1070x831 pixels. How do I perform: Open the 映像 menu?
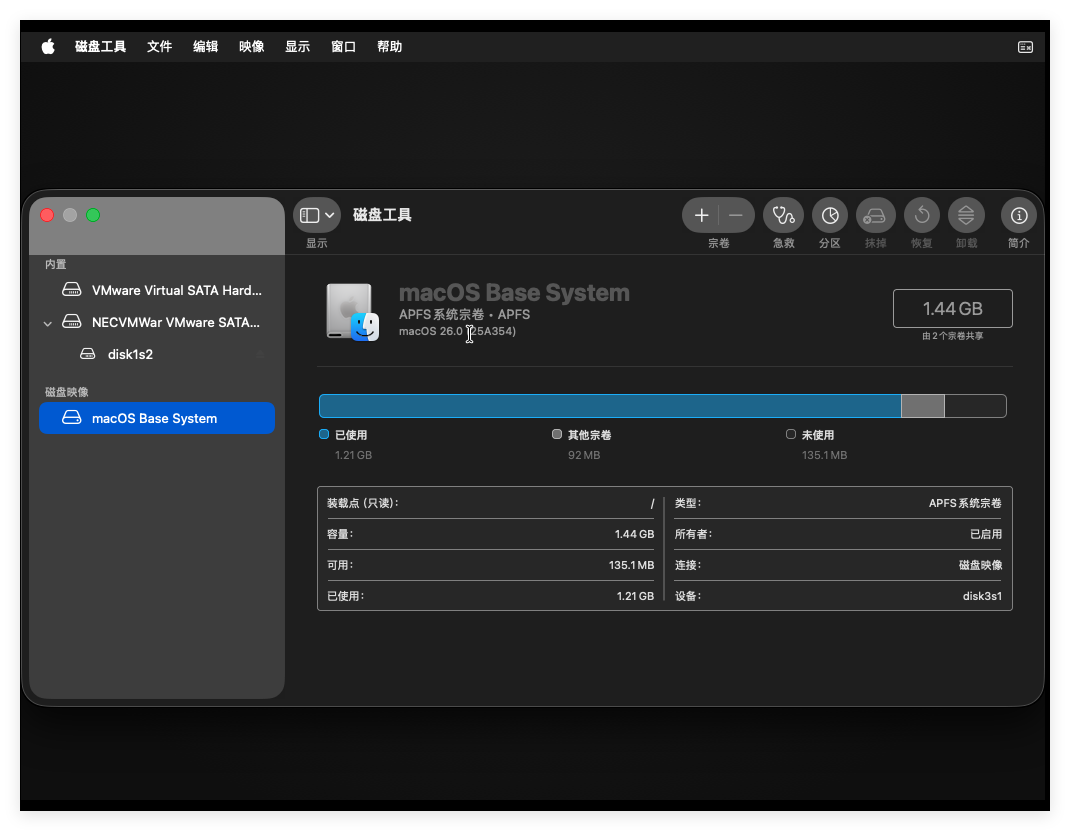coord(251,46)
